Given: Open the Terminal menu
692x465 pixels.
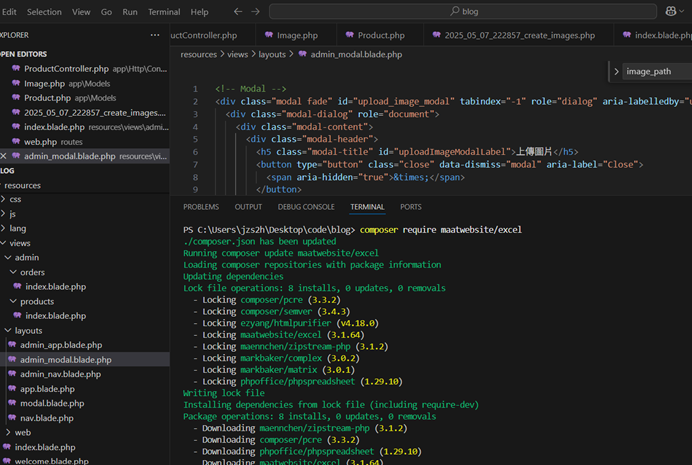Looking at the screenshot, I should coord(164,12).
